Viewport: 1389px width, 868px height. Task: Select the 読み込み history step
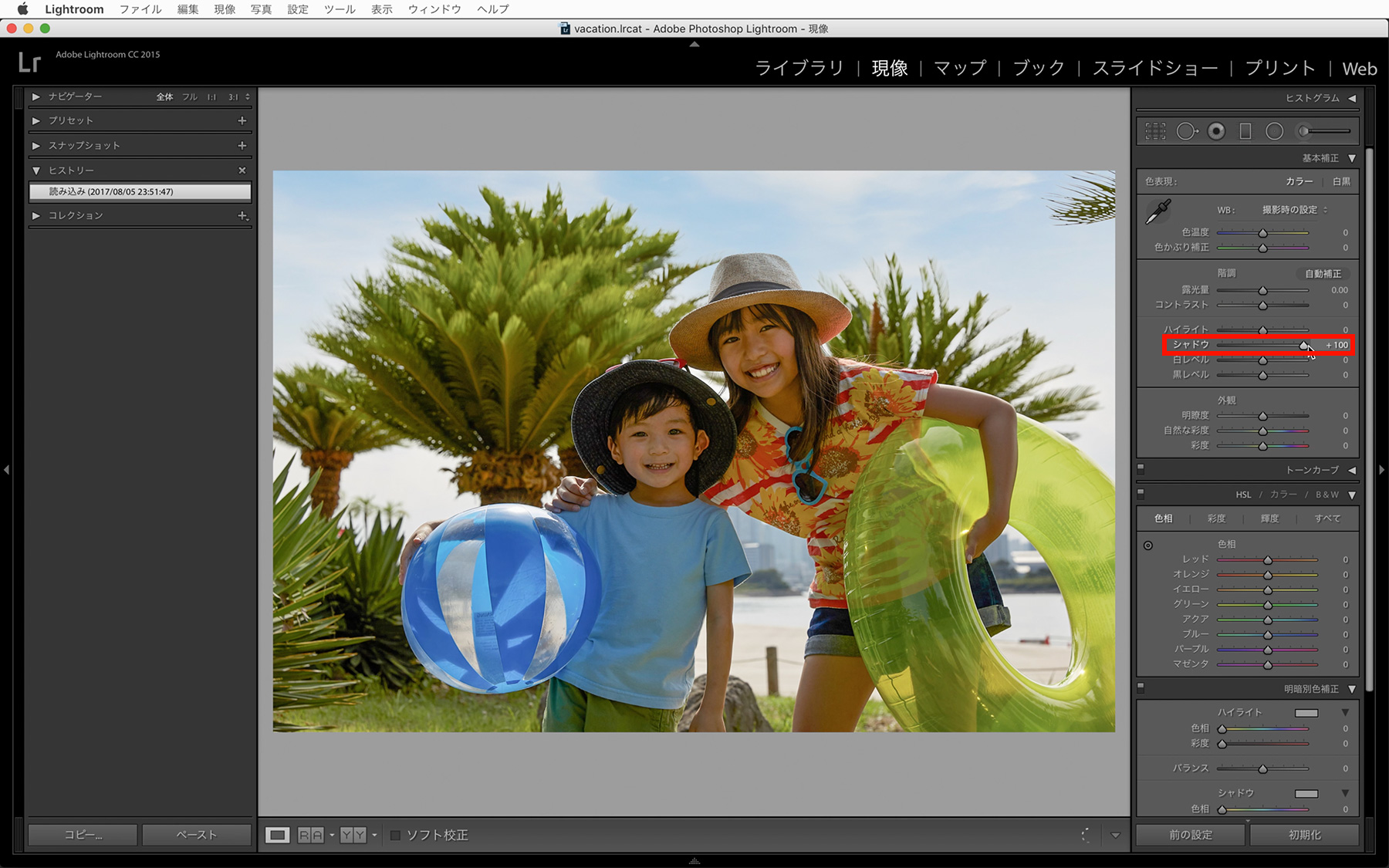click(140, 191)
